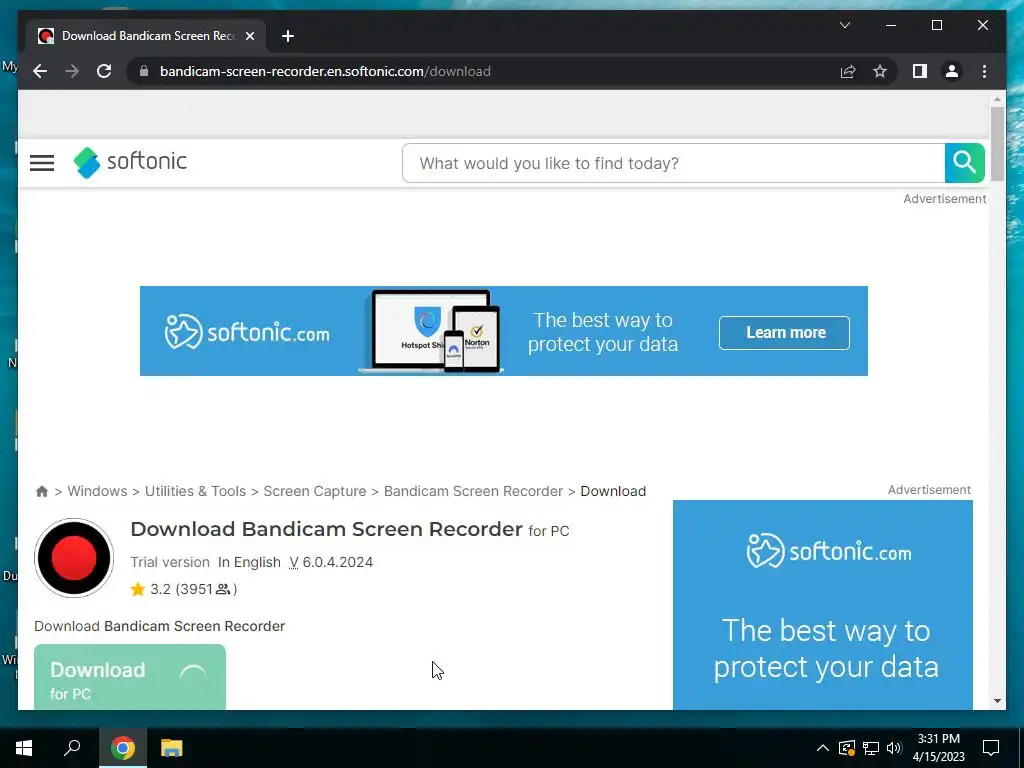Click 'In English' language text
The image size is (1024, 768).
[249, 562]
